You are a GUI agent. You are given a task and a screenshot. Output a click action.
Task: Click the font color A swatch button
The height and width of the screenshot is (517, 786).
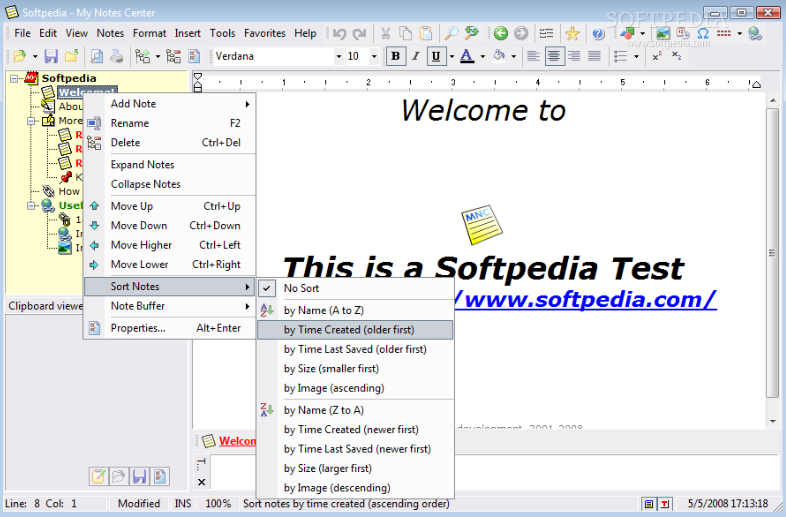(x=467, y=56)
